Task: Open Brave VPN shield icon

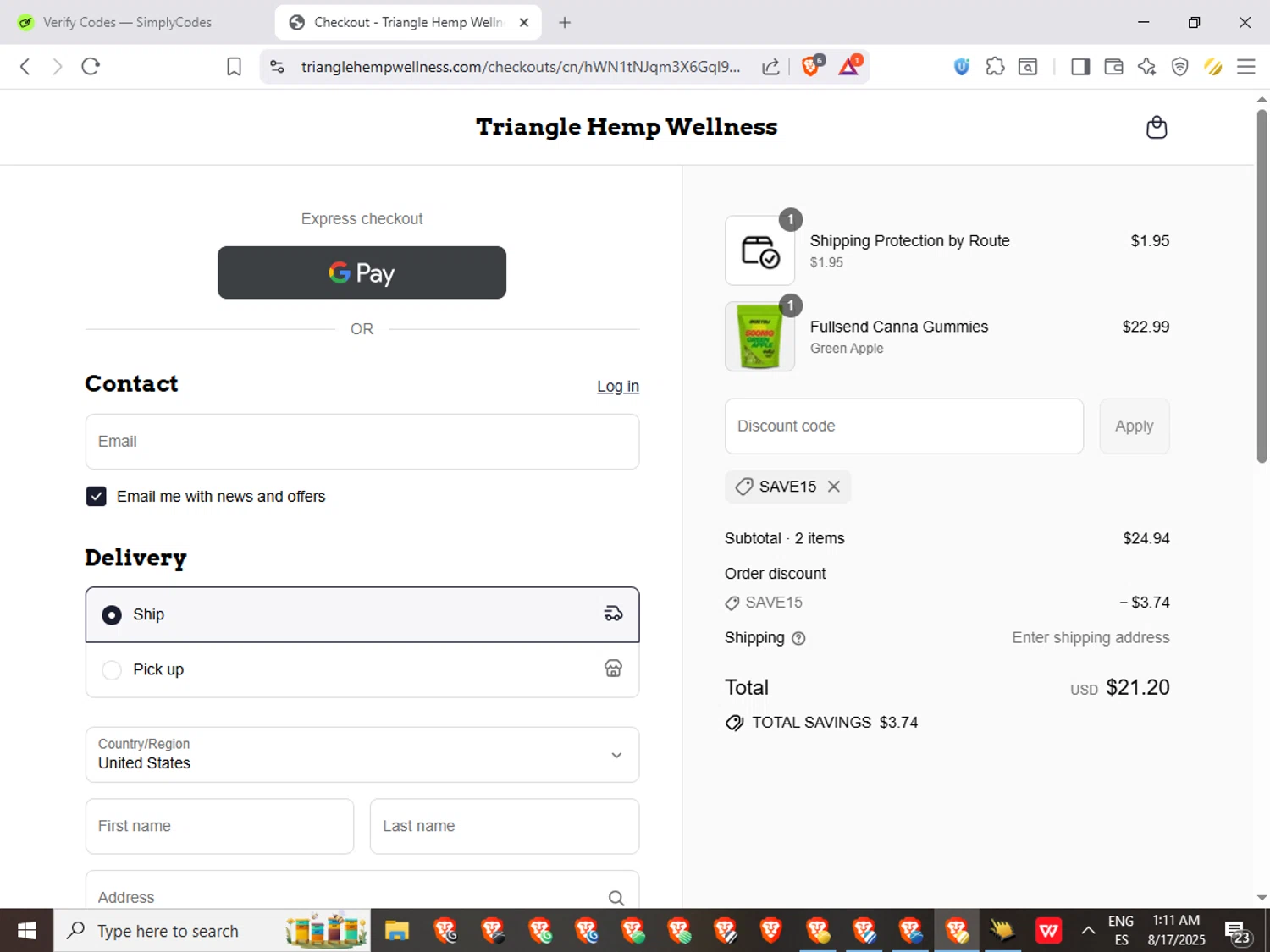Action: click(1179, 67)
